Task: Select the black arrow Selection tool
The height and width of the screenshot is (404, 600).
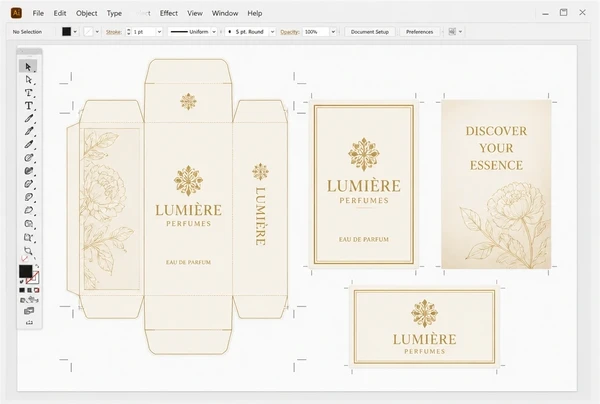Action: pos(28,67)
